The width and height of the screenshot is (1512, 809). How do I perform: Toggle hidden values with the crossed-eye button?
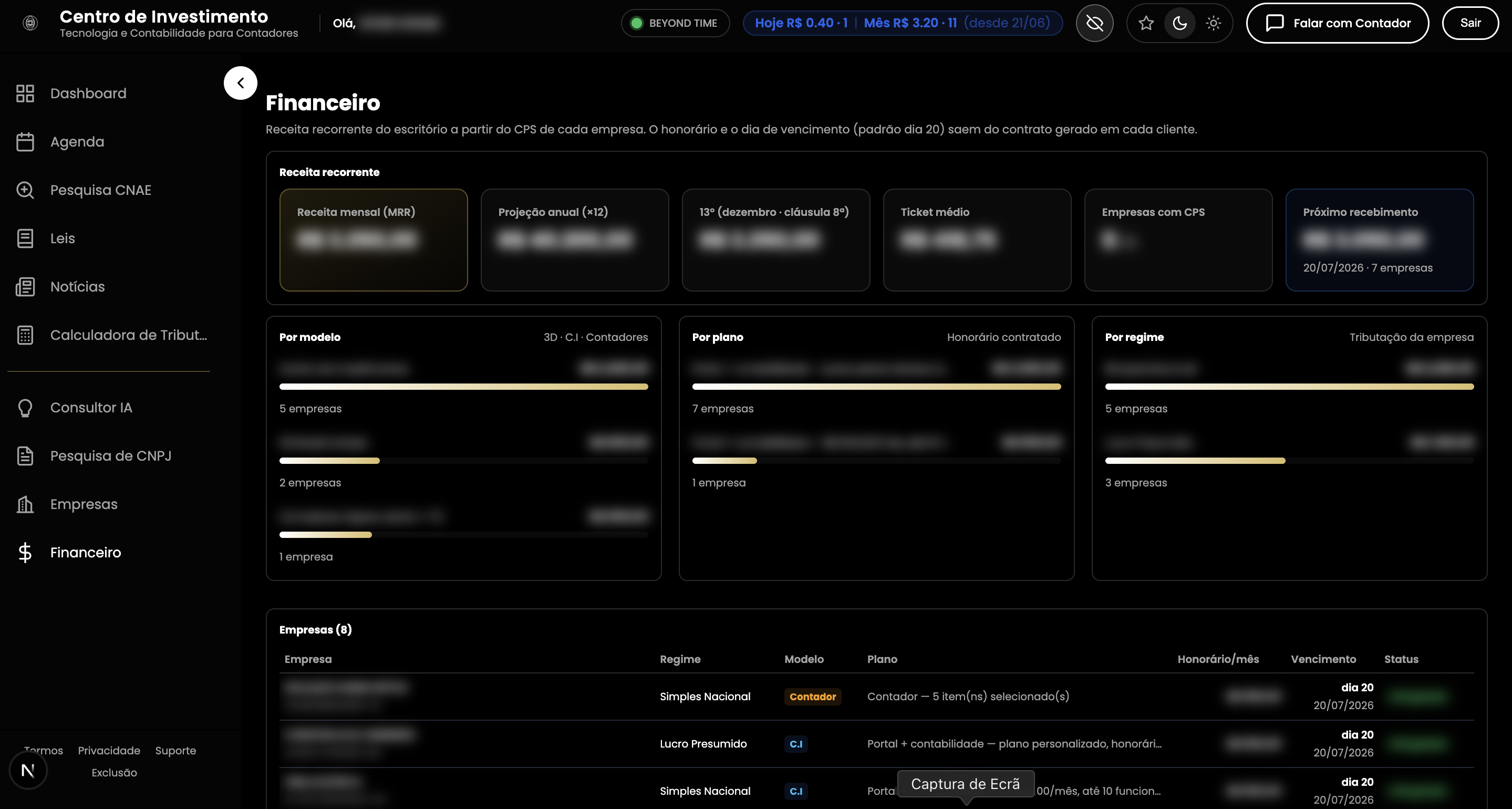pos(1095,23)
